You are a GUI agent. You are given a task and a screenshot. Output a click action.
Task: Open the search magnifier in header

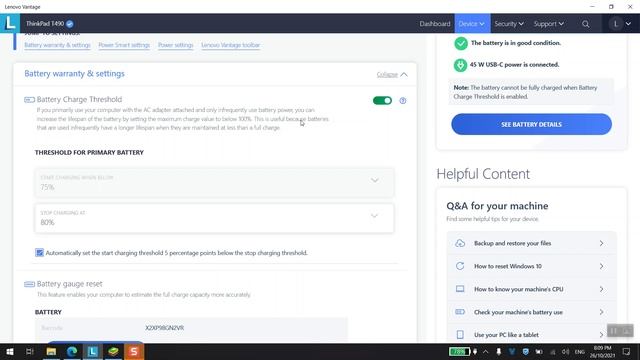pos(586,24)
